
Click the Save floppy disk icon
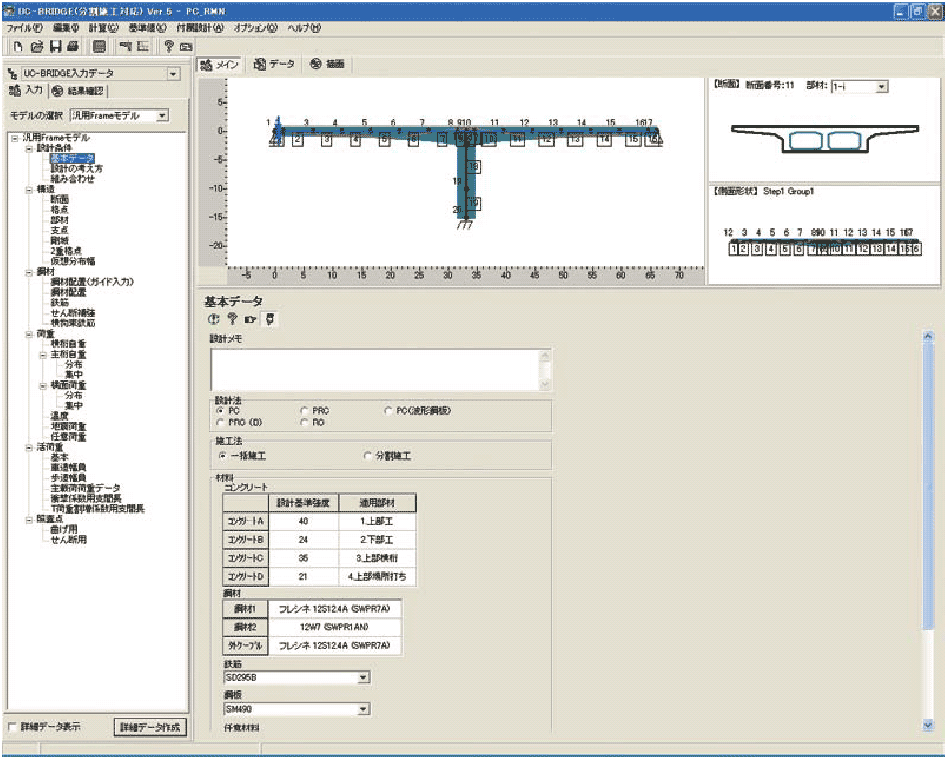[56, 46]
